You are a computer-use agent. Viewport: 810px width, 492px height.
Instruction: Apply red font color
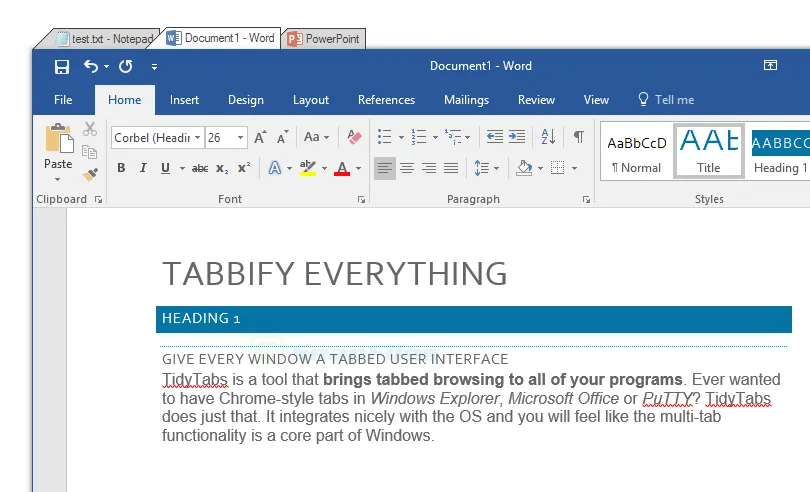[342, 168]
